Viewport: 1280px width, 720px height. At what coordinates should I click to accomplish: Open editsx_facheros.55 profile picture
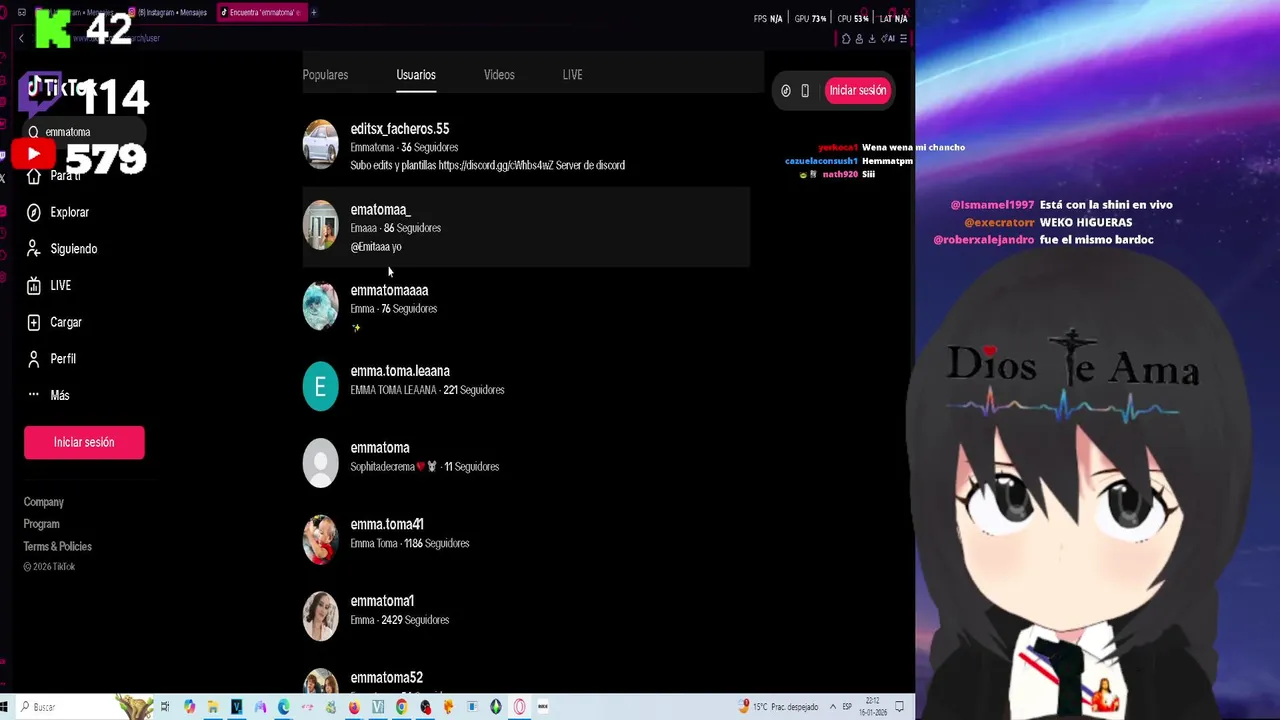321,145
